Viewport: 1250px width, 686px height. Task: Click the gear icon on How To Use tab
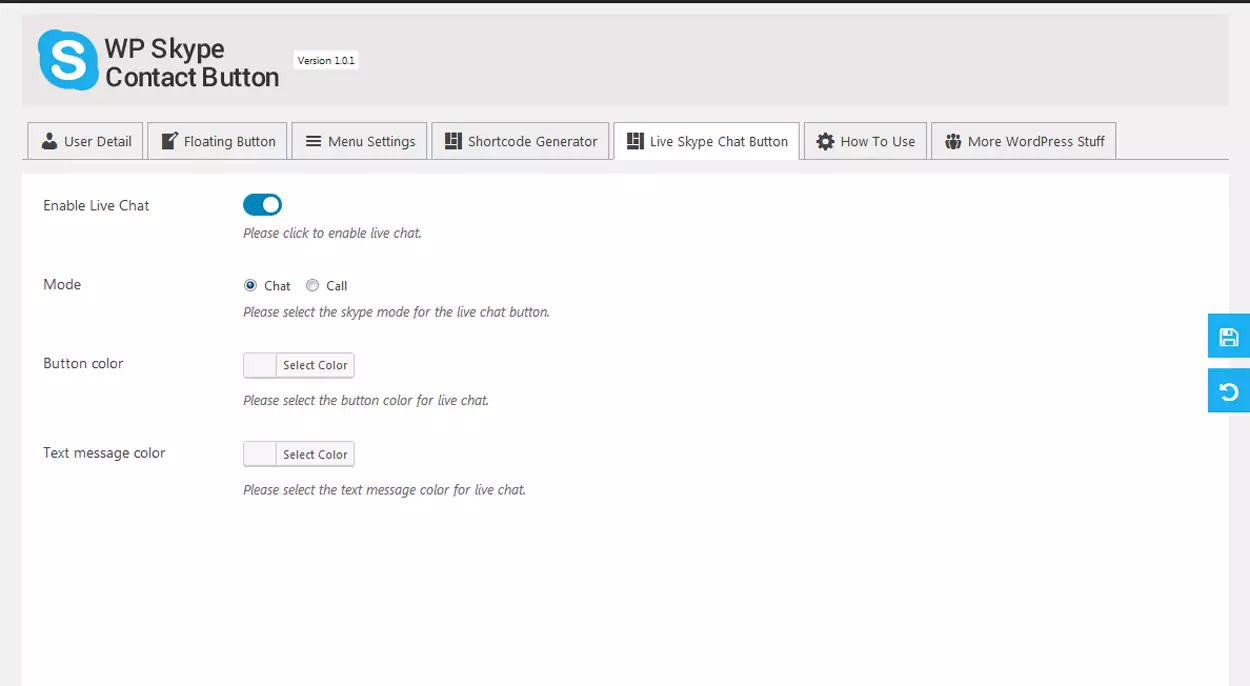tap(825, 141)
